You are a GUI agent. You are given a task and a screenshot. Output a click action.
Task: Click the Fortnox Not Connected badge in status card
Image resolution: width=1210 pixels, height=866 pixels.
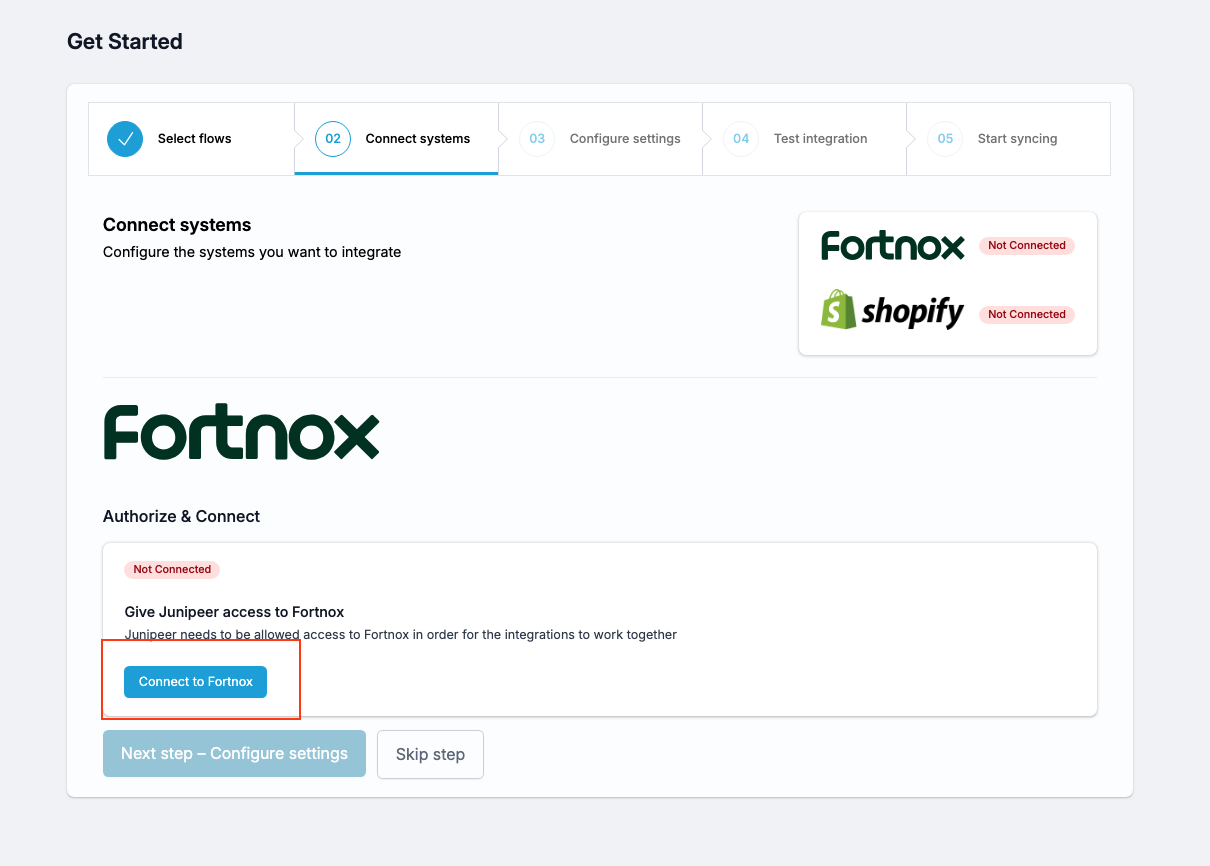(x=1027, y=245)
